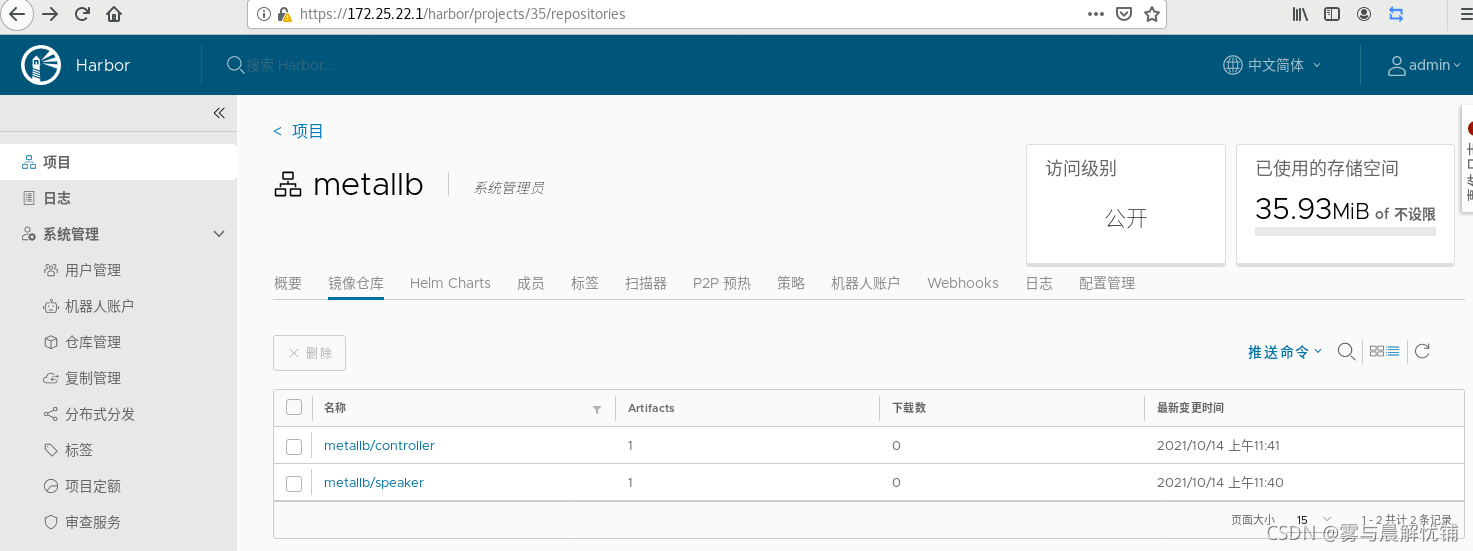Open the 配置管理 tab
1473x551 pixels.
point(1107,283)
